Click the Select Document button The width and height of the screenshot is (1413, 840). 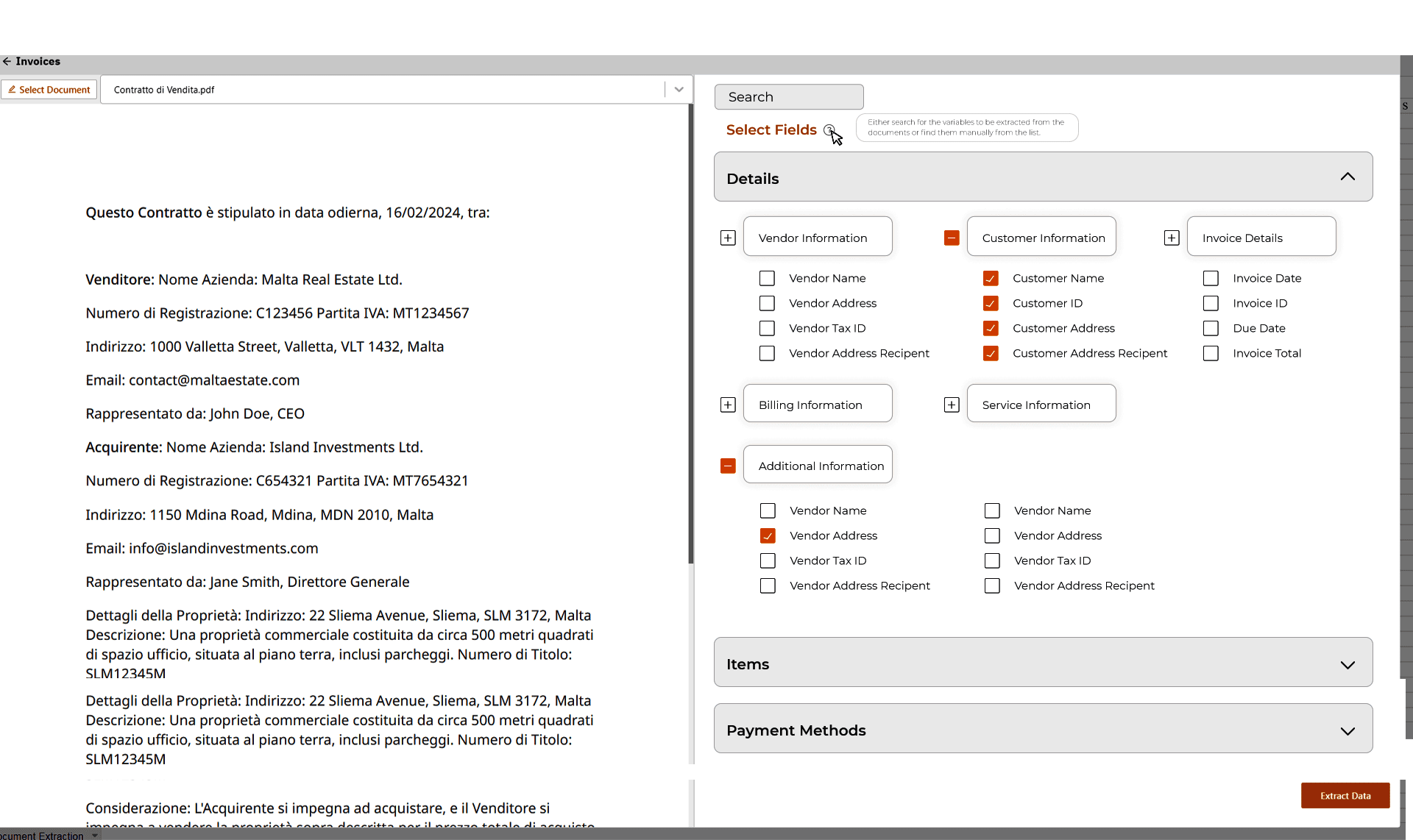coord(49,90)
